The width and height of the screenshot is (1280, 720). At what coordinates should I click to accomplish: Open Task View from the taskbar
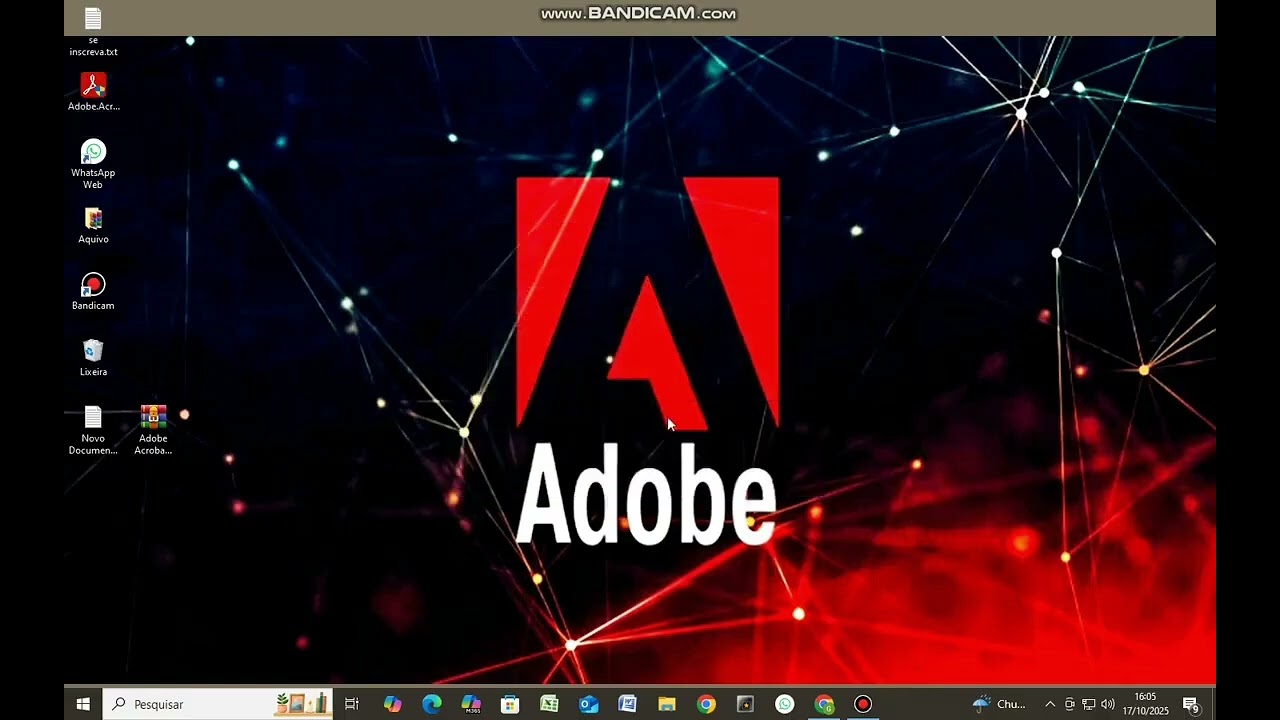(x=352, y=704)
